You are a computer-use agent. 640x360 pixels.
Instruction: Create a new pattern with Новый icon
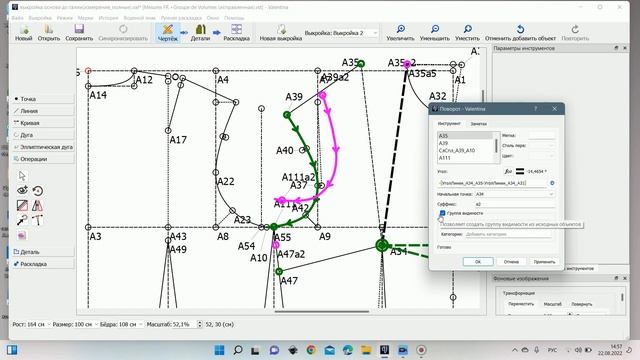[23, 32]
